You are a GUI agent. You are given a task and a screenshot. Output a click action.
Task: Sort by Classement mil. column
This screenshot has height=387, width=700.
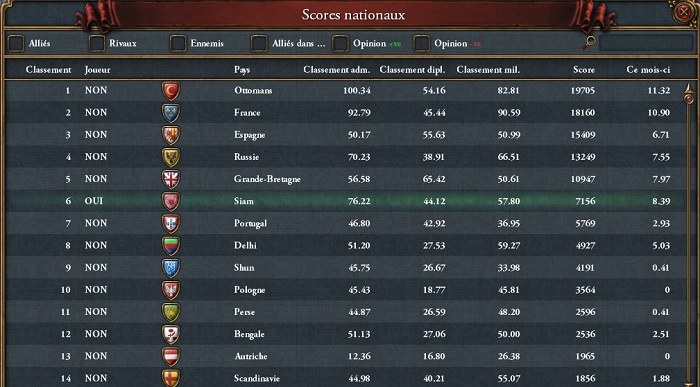click(x=488, y=70)
